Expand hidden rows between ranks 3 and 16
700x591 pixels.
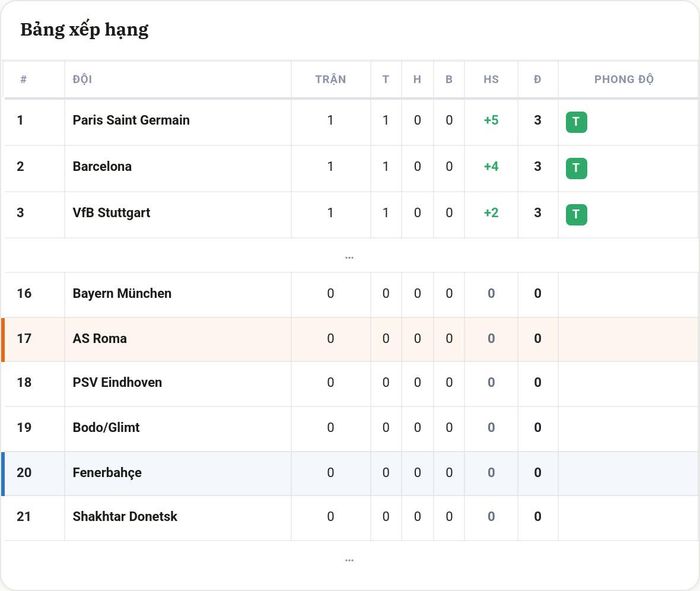349,258
